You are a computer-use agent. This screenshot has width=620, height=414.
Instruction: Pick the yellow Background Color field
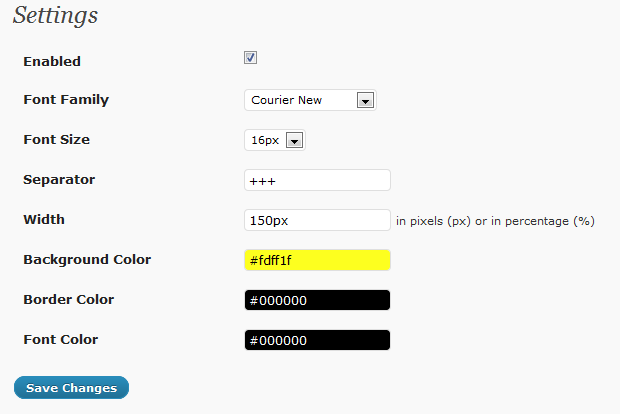pyautogui.click(x=317, y=260)
